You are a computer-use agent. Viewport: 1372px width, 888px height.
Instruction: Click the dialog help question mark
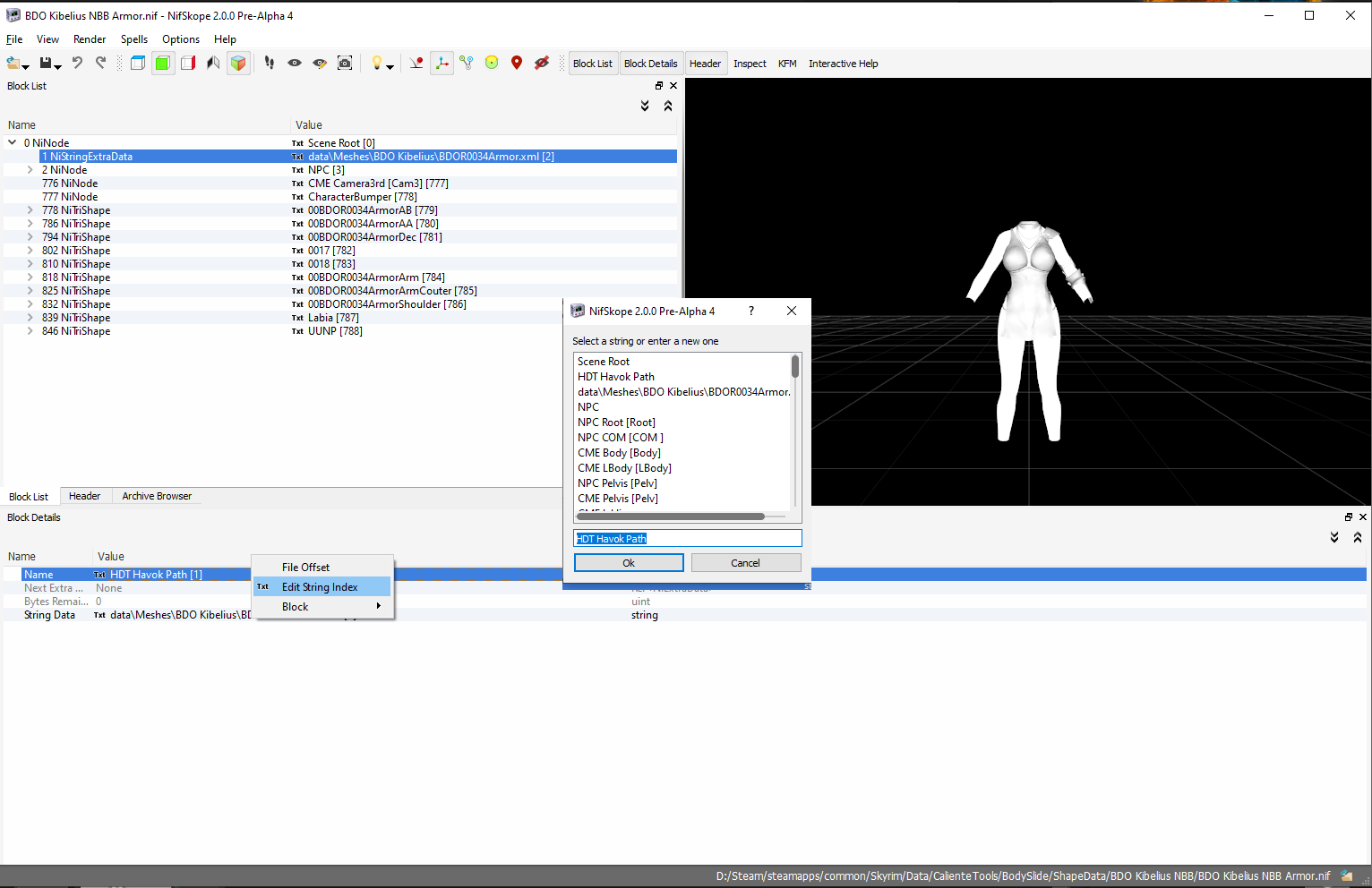point(751,311)
